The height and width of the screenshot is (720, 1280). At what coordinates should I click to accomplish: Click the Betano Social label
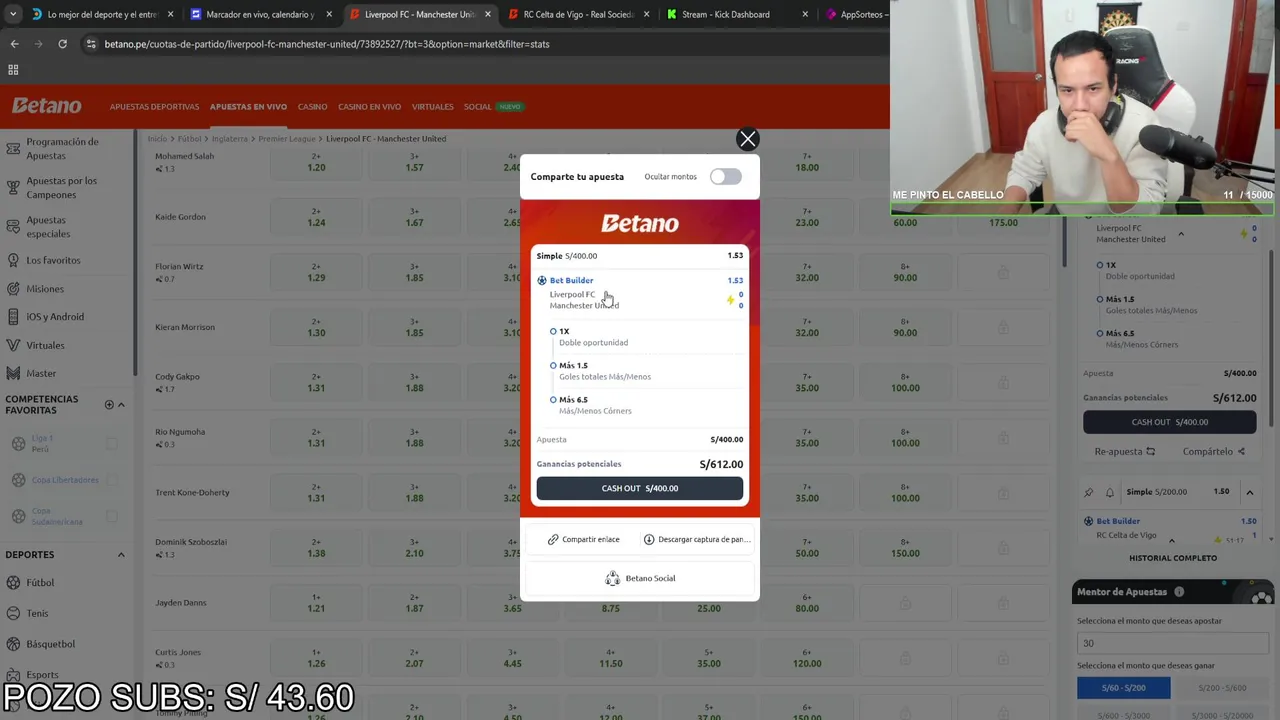(x=650, y=578)
